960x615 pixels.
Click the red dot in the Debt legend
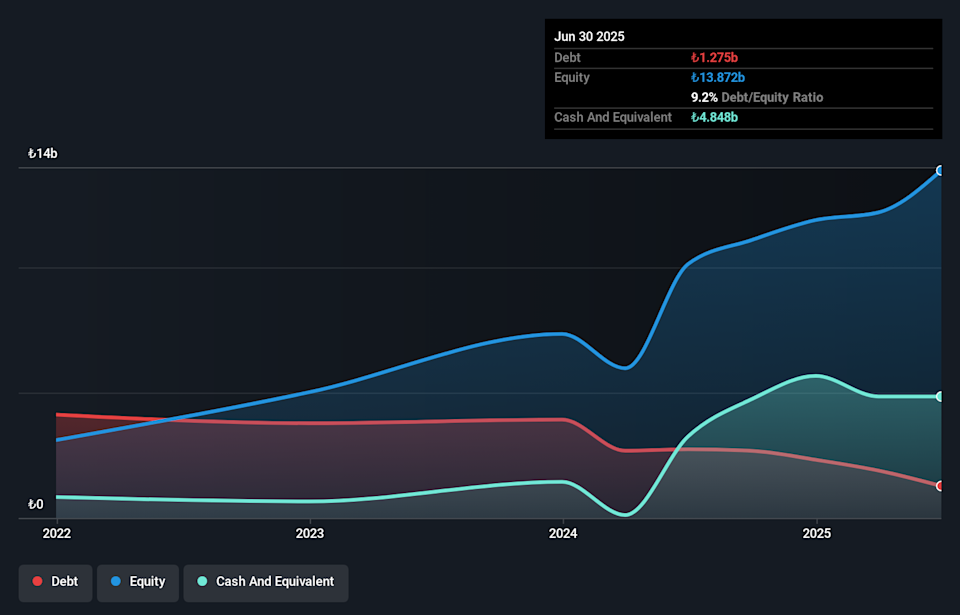pyautogui.click(x=38, y=582)
